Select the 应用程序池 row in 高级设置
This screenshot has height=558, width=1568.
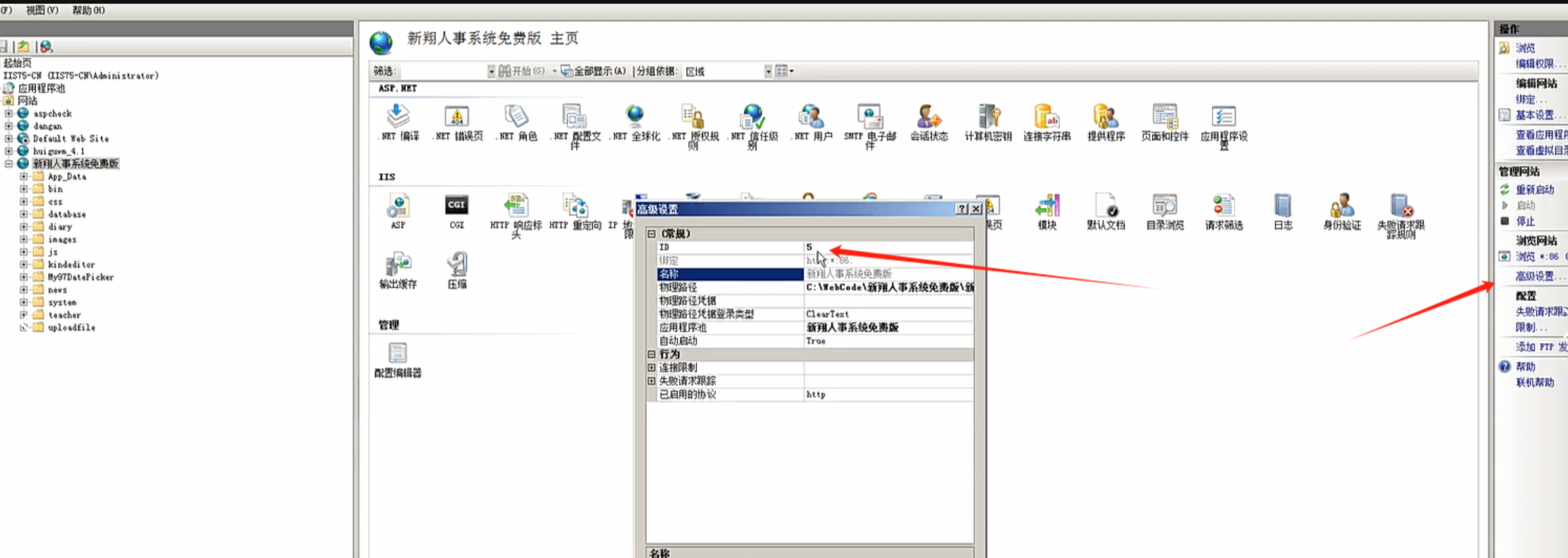point(815,327)
